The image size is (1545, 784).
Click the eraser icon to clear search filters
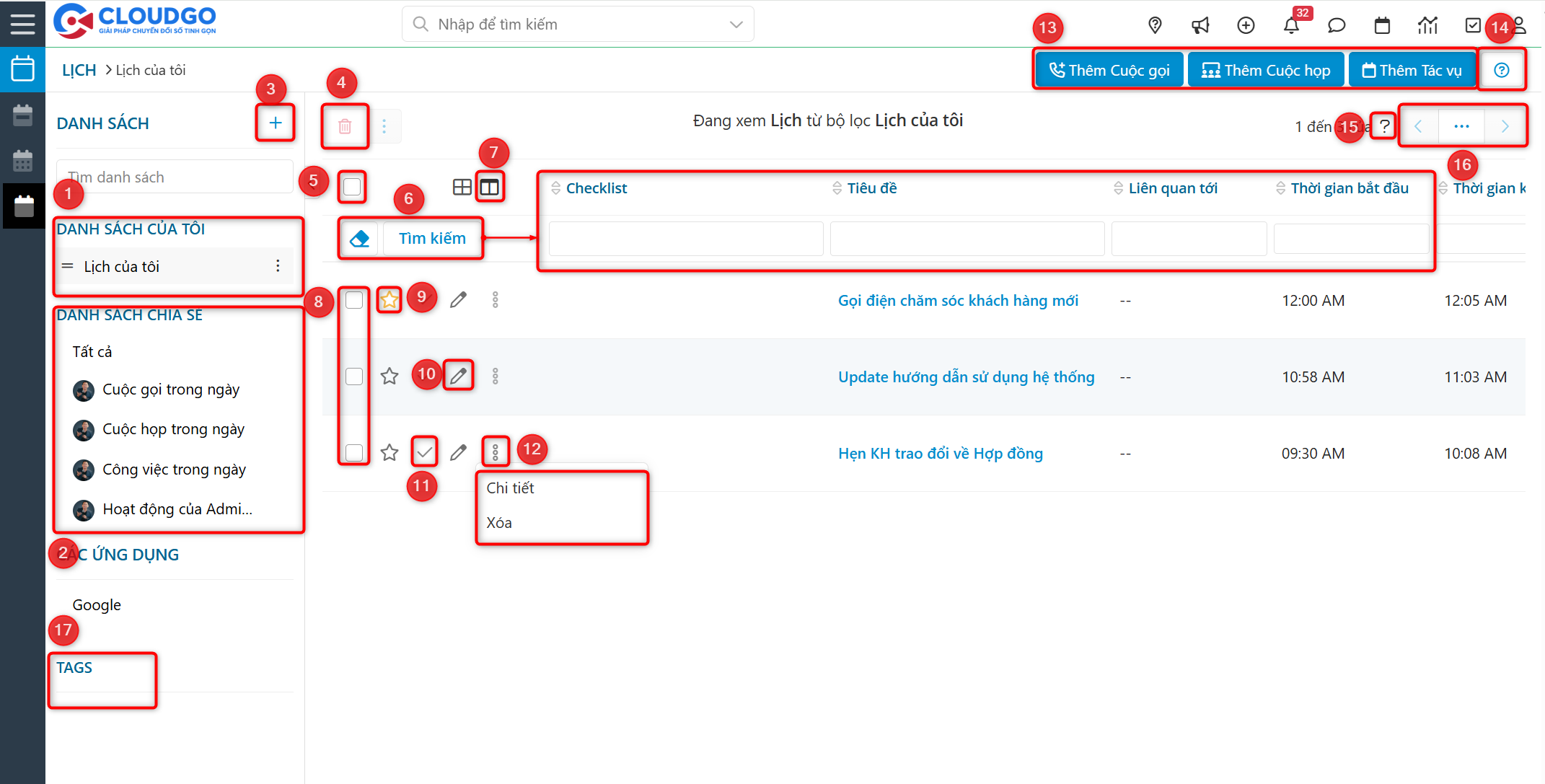360,238
